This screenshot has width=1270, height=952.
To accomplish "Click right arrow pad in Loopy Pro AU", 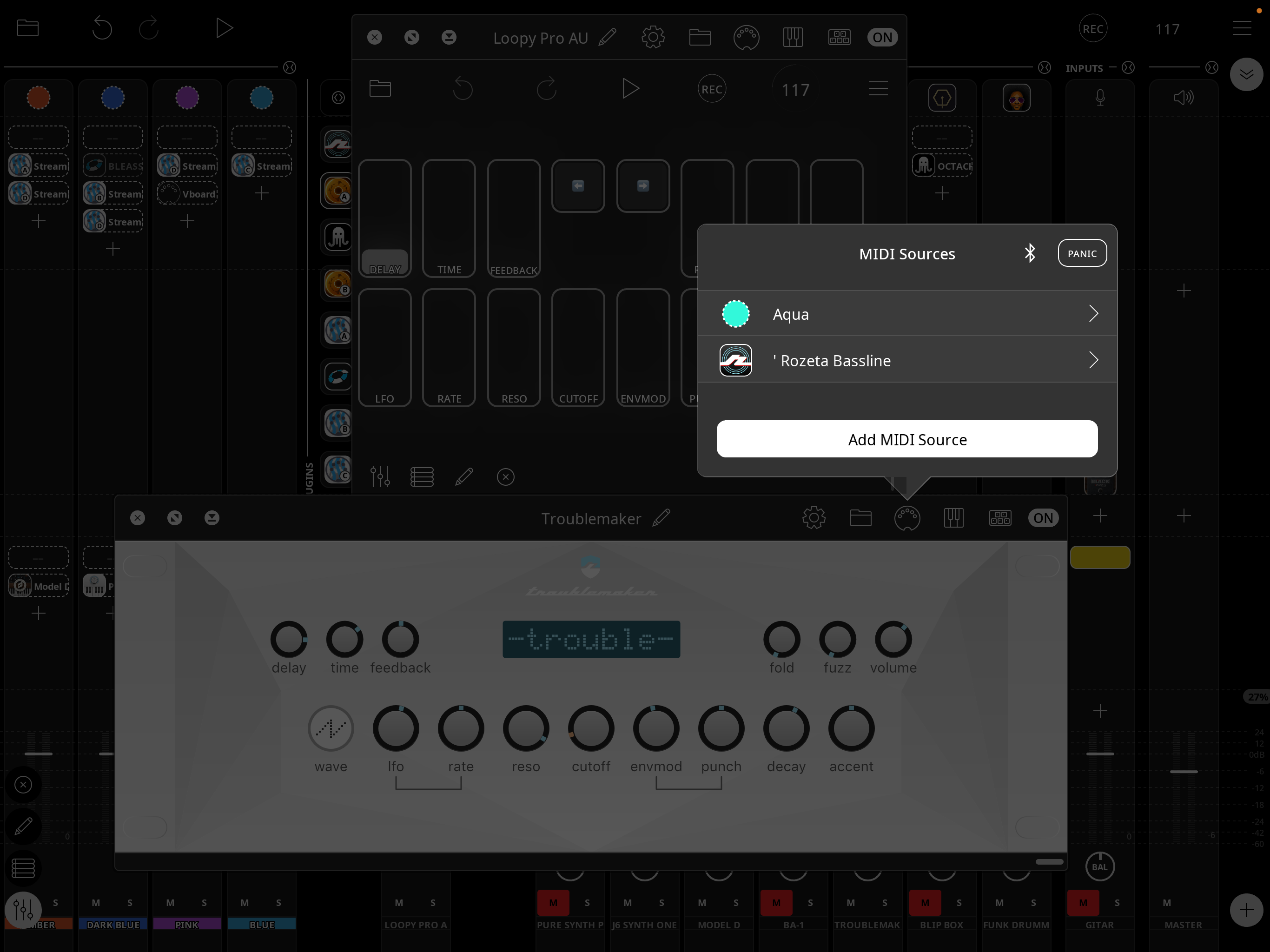I will (x=642, y=186).
